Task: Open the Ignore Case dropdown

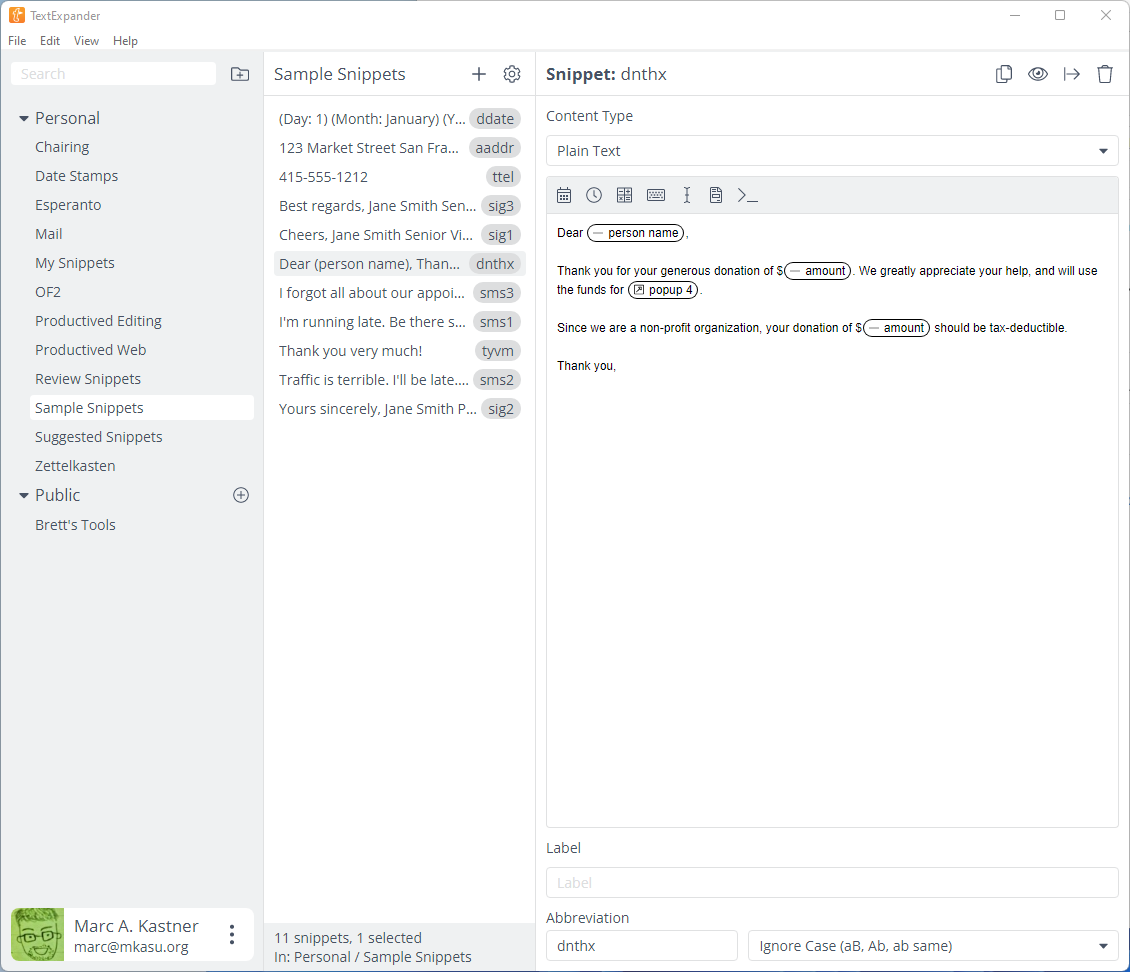Action: coord(932,946)
